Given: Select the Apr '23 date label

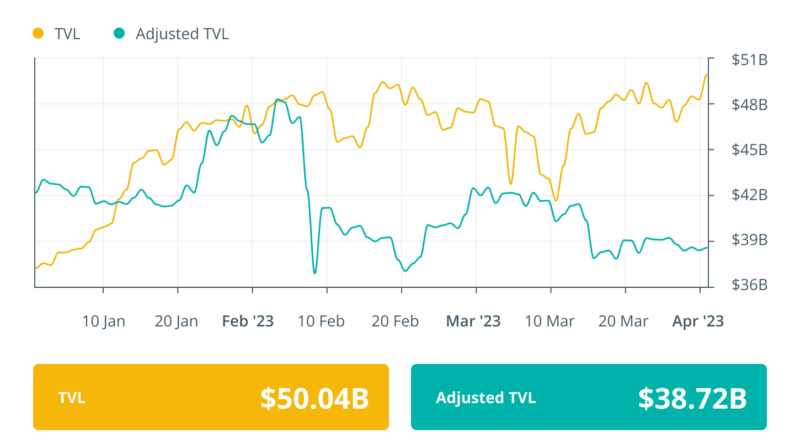Looking at the screenshot, I should (699, 321).
